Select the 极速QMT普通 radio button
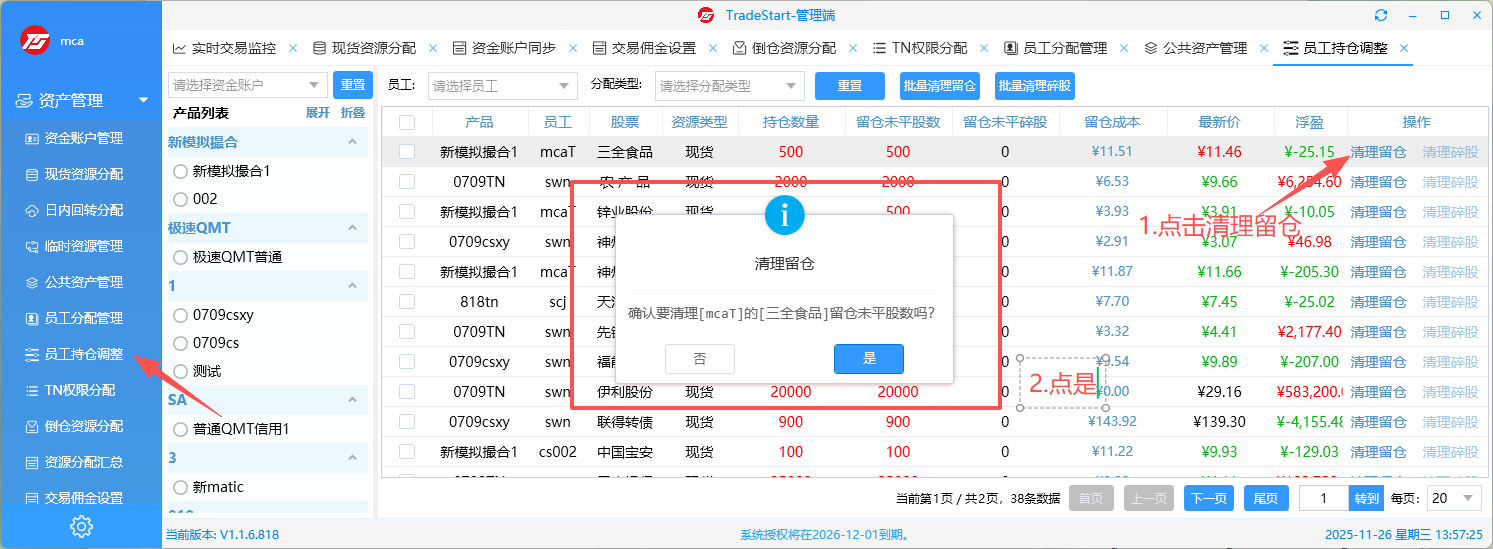The height and width of the screenshot is (549, 1493). point(181,257)
